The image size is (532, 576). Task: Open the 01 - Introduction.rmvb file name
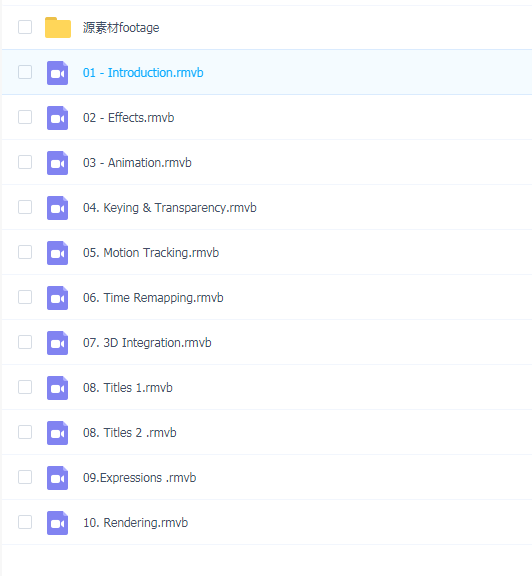tap(143, 73)
